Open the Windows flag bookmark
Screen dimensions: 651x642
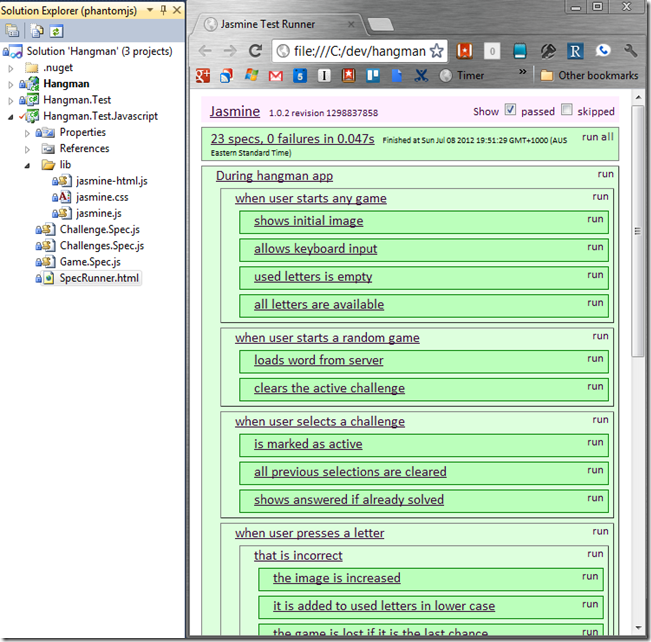click(251, 76)
